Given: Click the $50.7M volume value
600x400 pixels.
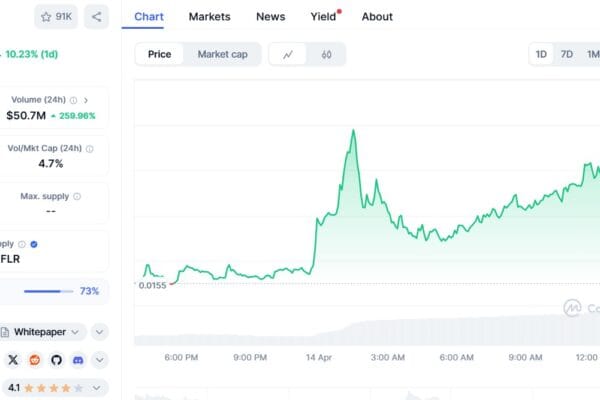Looking at the screenshot, I should (26, 116).
